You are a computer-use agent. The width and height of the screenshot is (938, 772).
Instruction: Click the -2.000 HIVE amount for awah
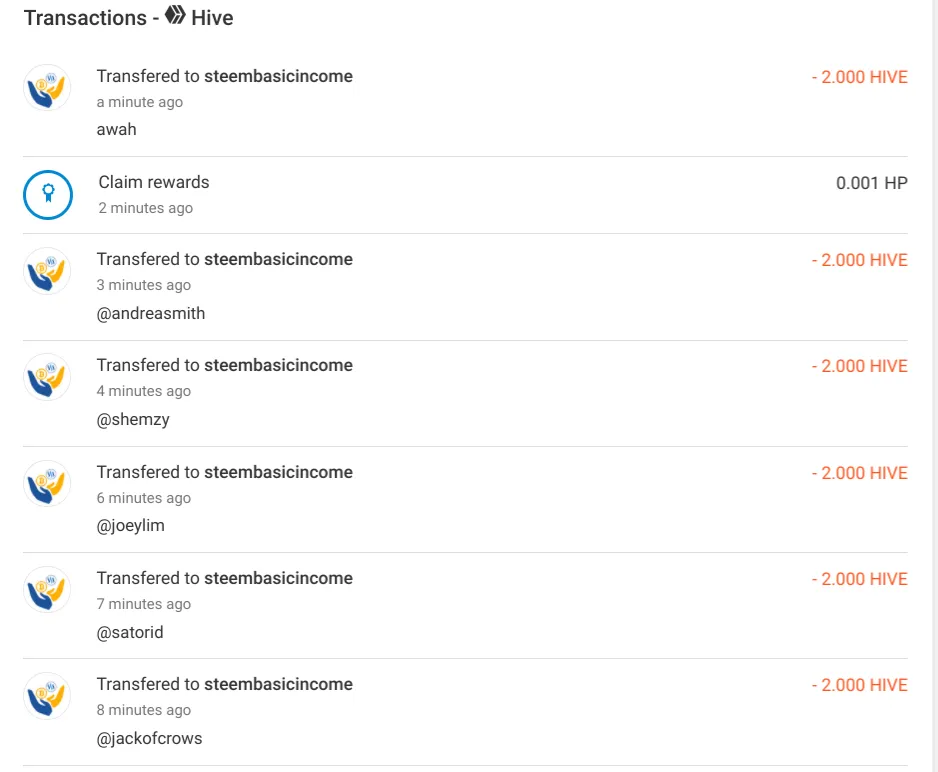[860, 77]
